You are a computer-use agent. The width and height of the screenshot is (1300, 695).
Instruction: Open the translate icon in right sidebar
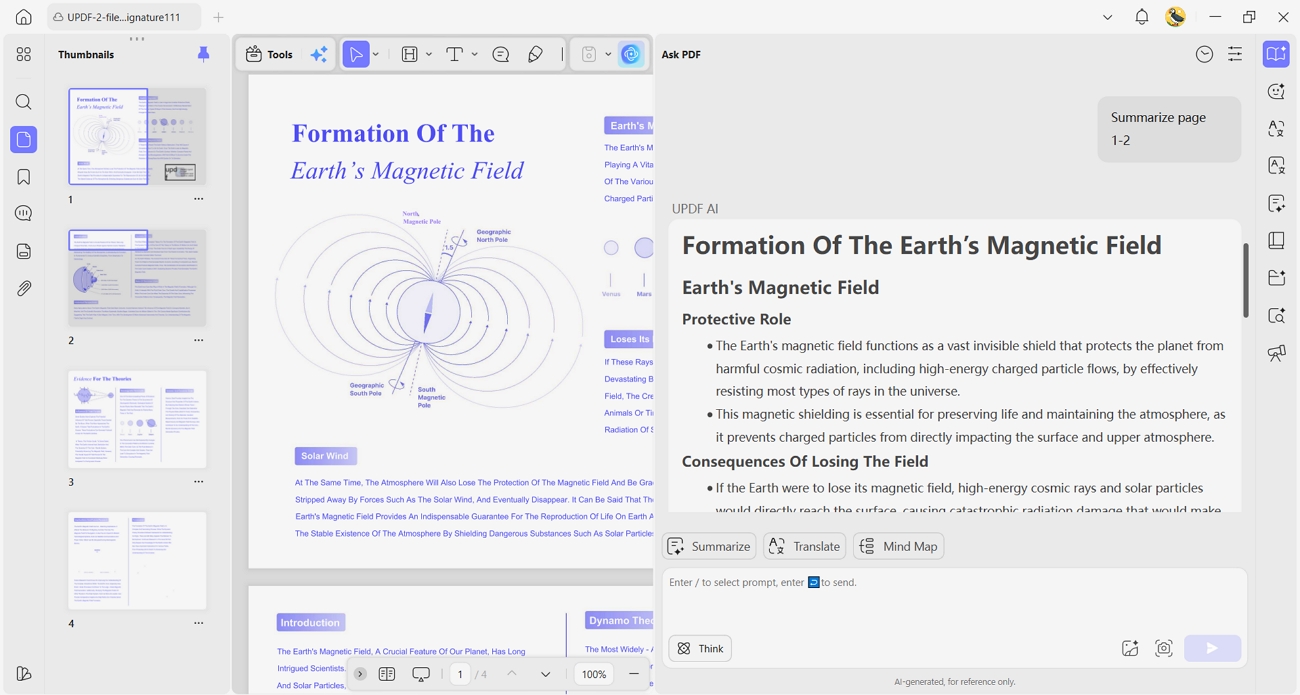tap(1276, 129)
